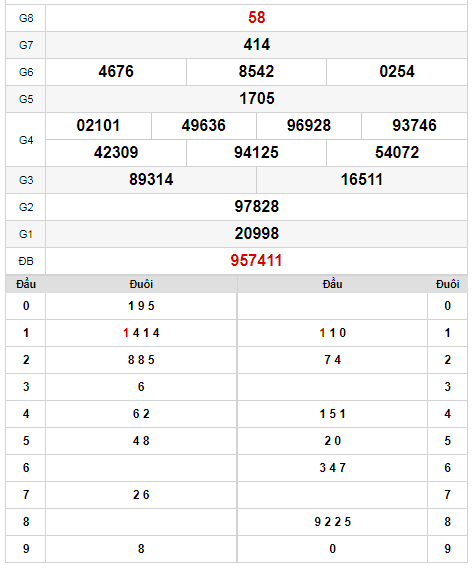
Task: Click G4 number 42309
Action: [x=116, y=153]
